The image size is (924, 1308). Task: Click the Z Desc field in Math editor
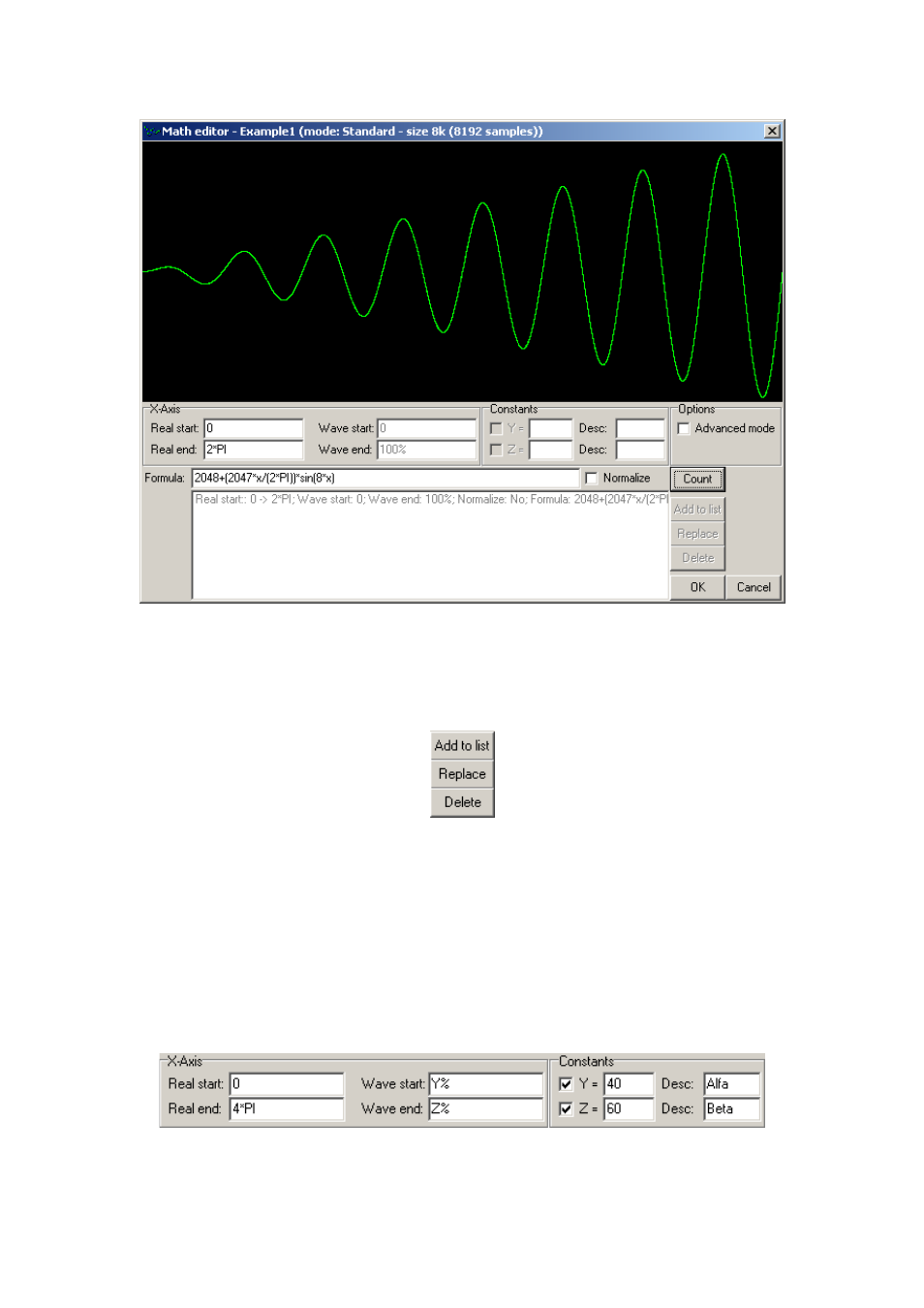click(640, 450)
